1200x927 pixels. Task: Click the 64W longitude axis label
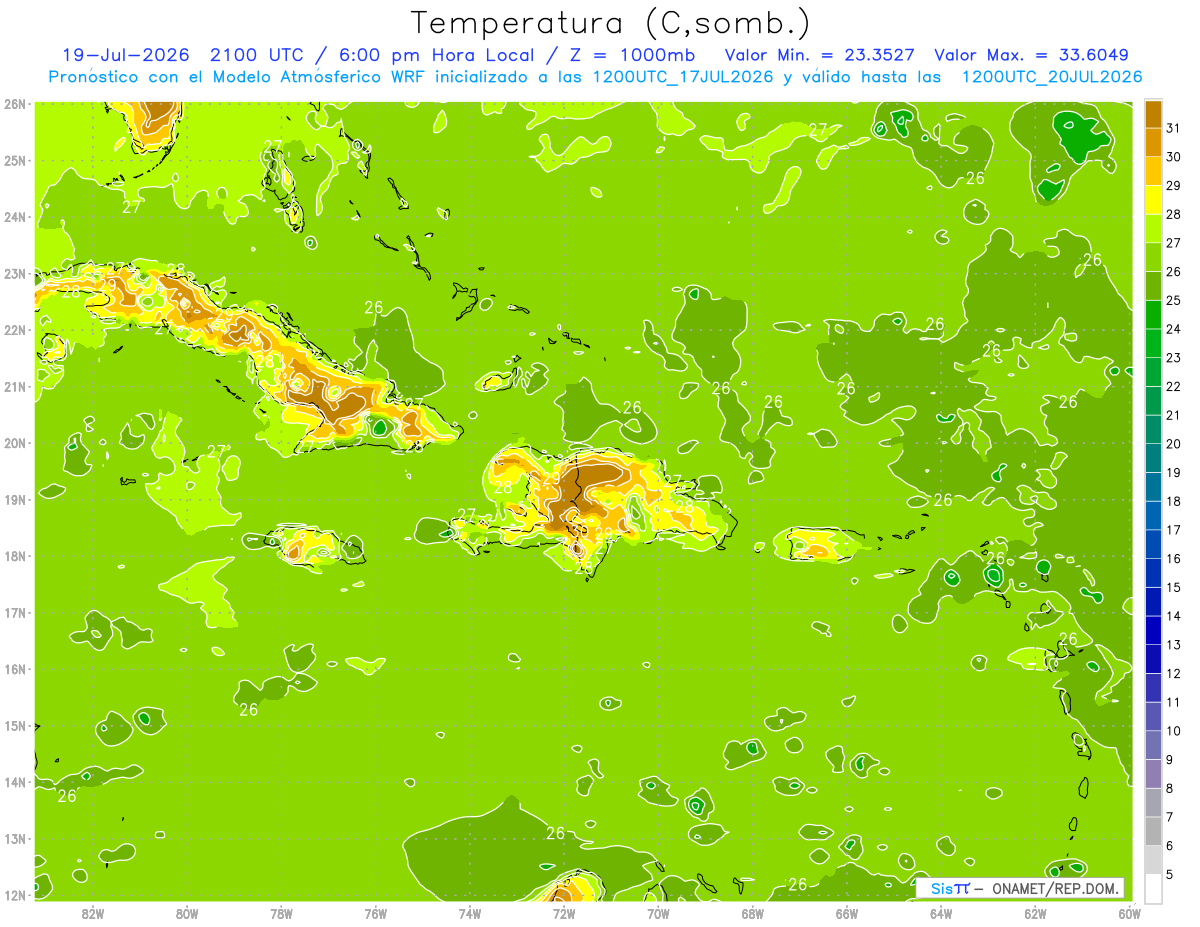click(x=941, y=913)
